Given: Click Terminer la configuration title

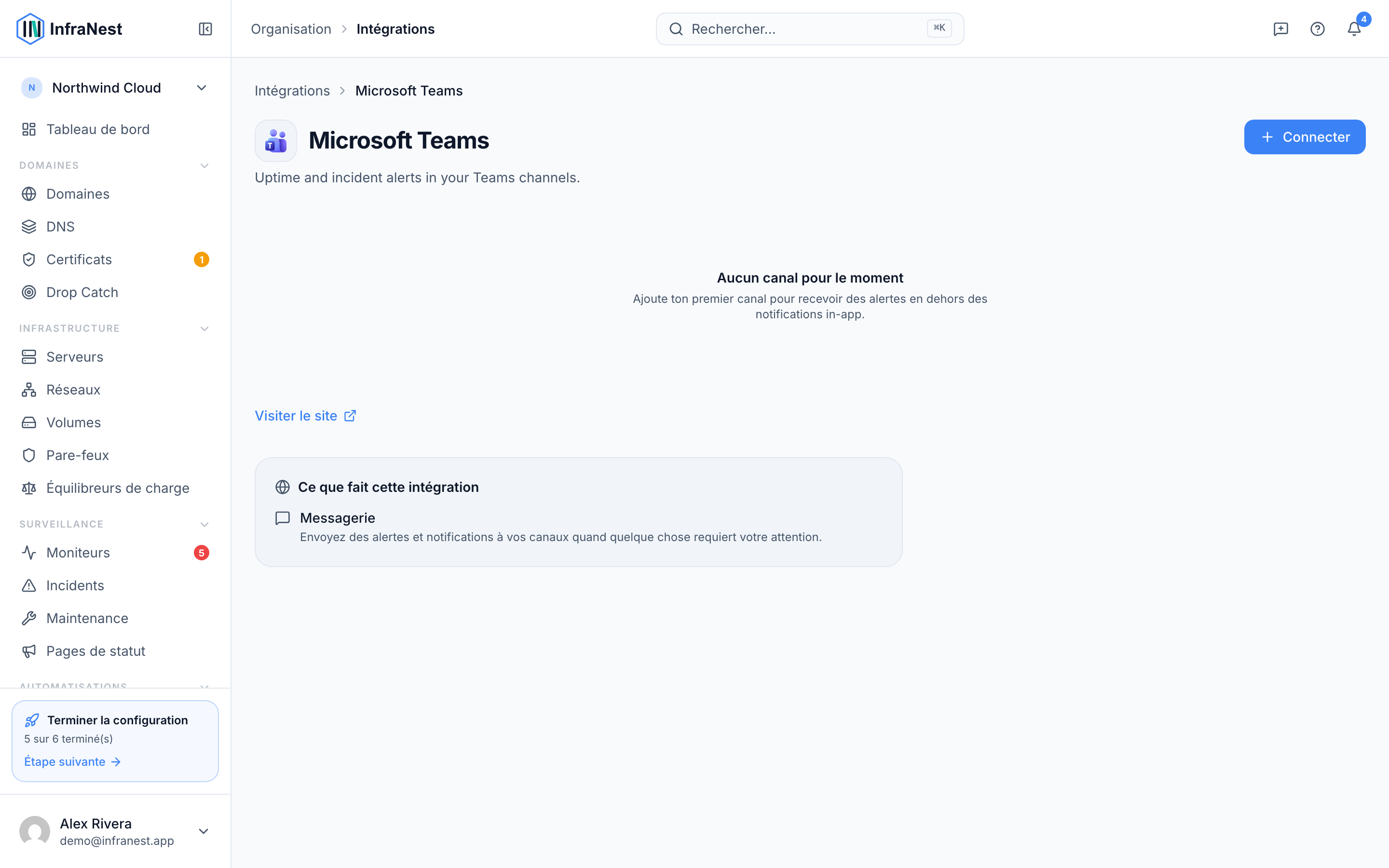Looking at the screenshot, I should click(x=118, y=720).
